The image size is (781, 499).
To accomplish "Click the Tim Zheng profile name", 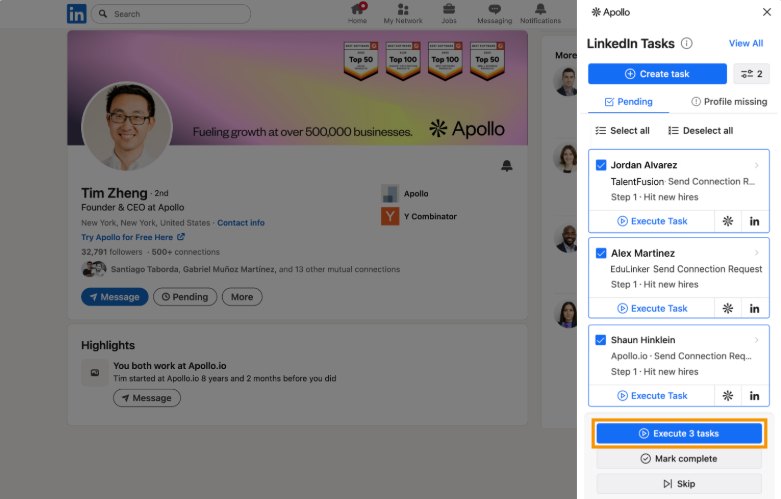I will click(x=114, y=193).
